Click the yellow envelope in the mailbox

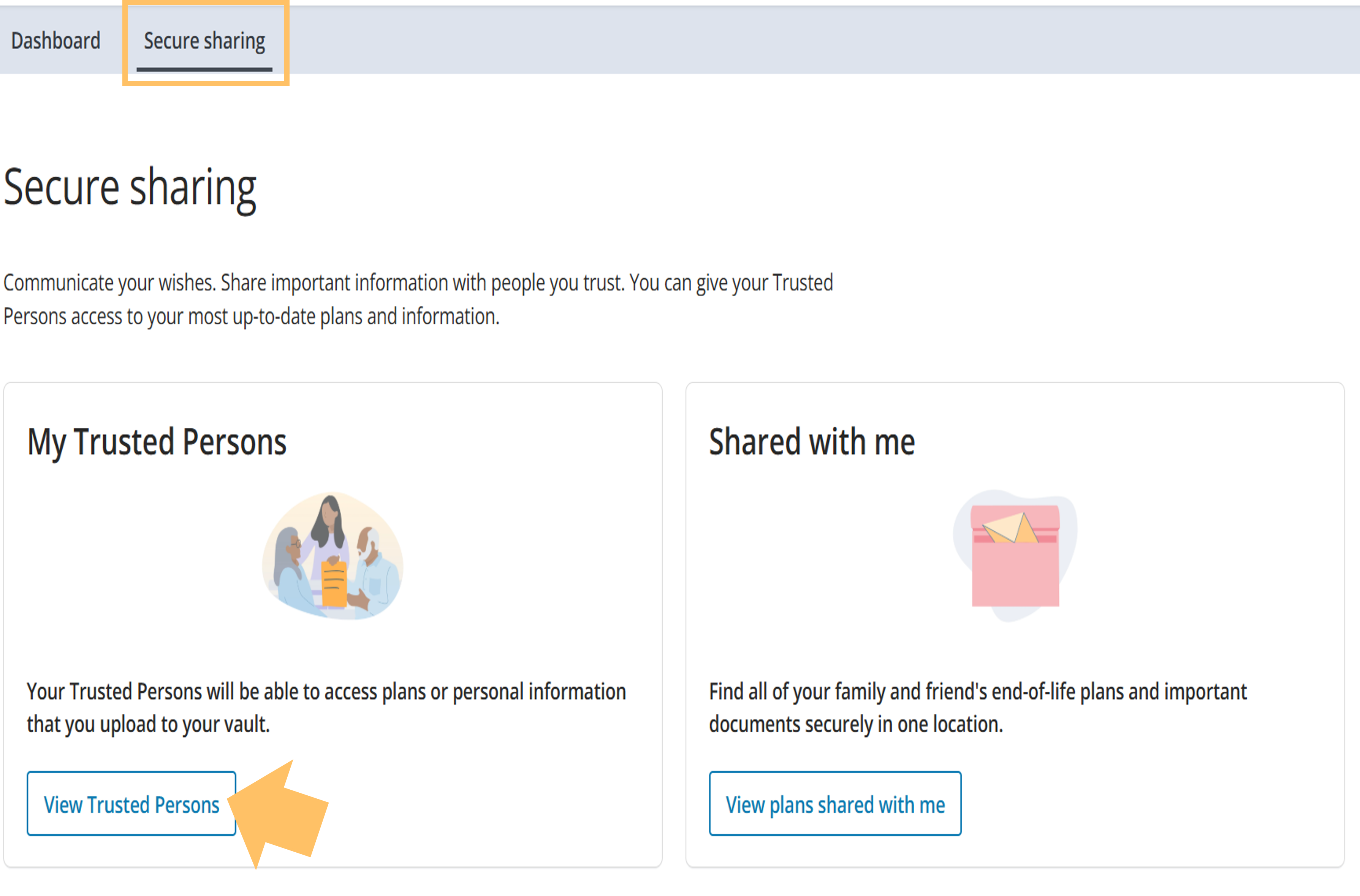tap(1011, 529)
